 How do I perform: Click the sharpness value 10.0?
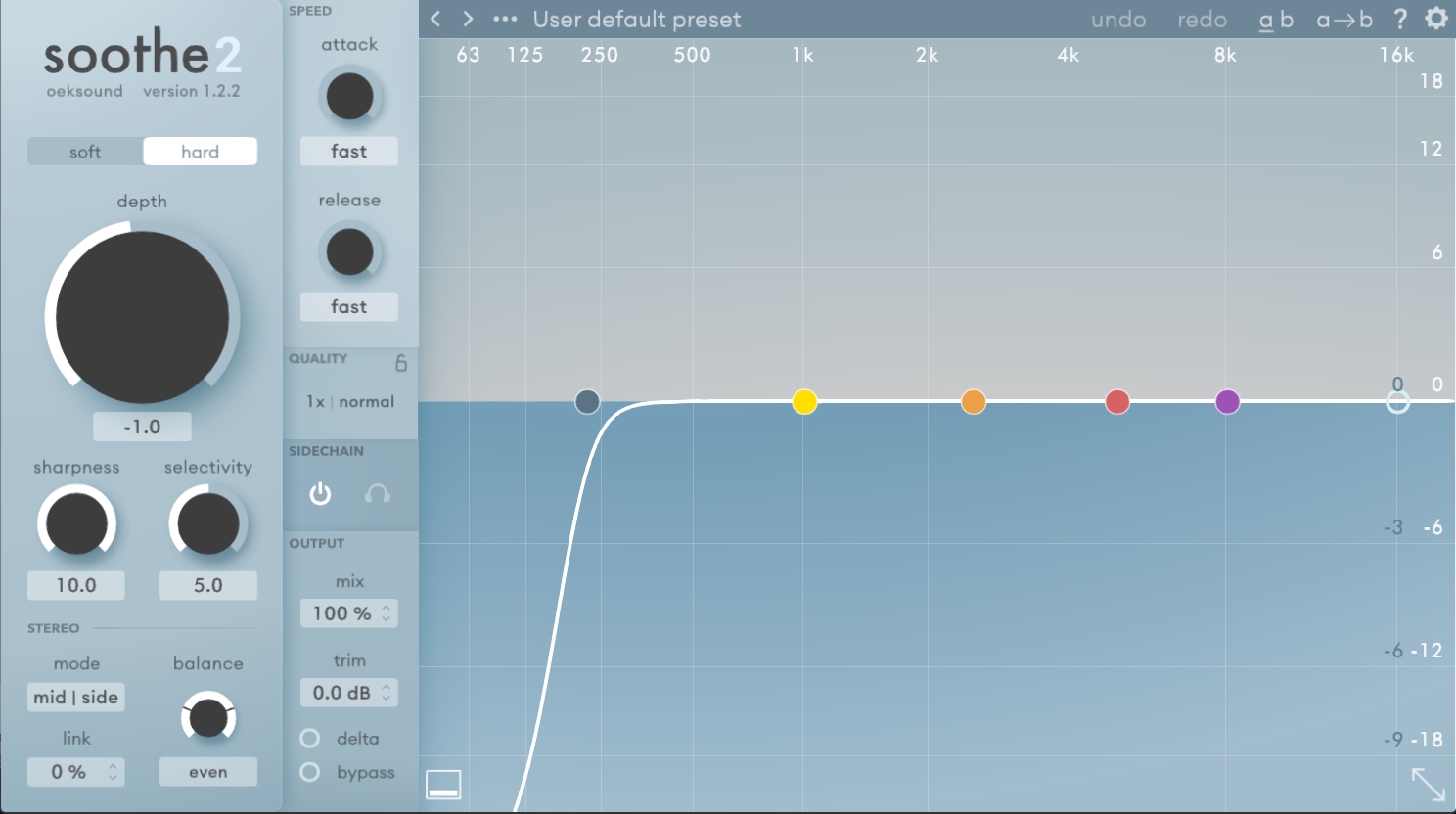(76, 585)
